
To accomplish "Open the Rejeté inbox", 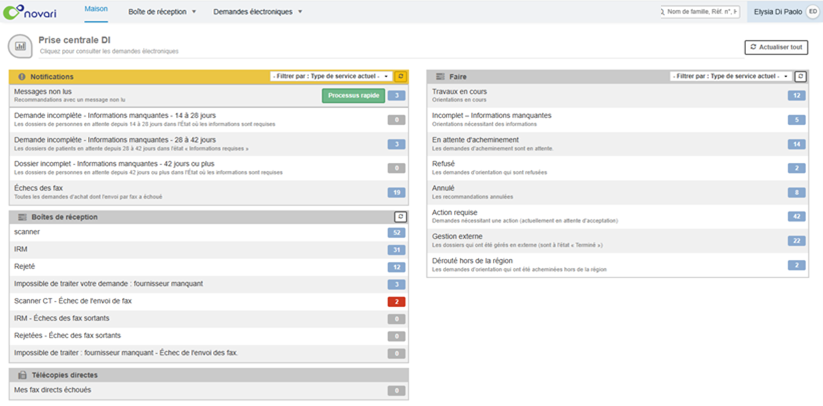I will click(x=208, y=267).
